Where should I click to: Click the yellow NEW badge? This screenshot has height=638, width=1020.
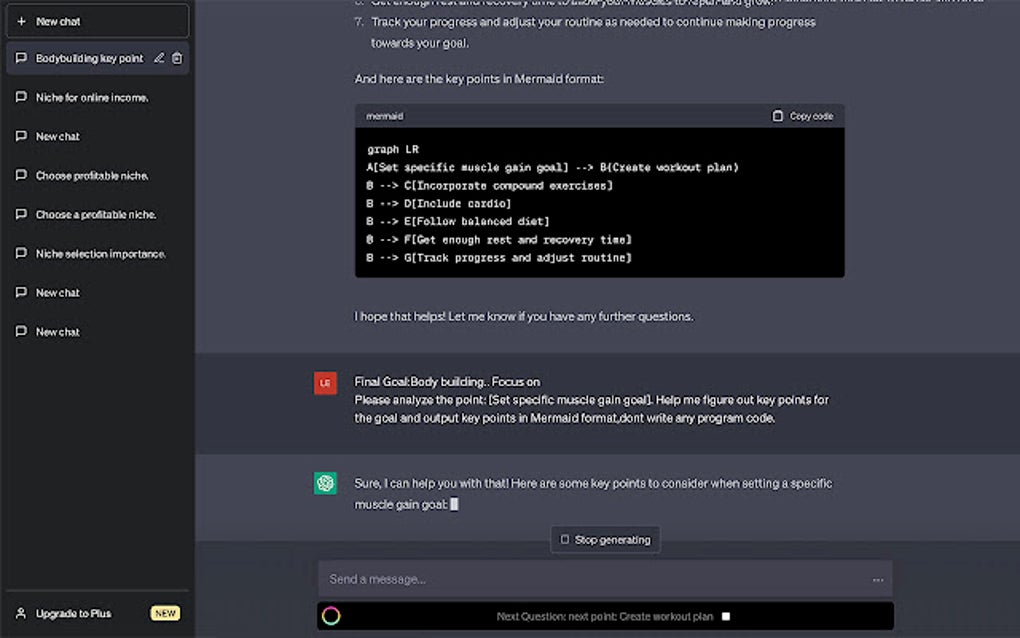[x=165, y=613]
